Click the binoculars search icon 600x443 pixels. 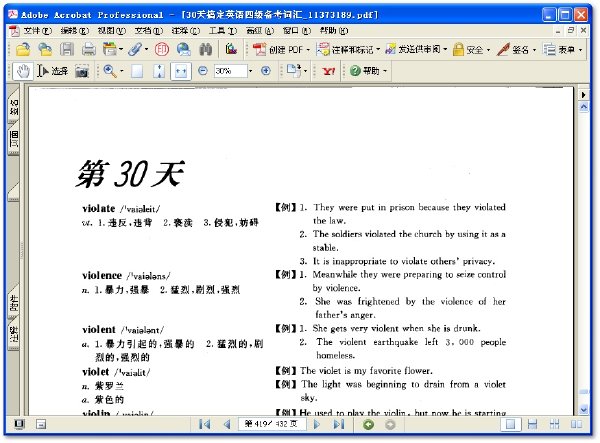click(205, 49)
